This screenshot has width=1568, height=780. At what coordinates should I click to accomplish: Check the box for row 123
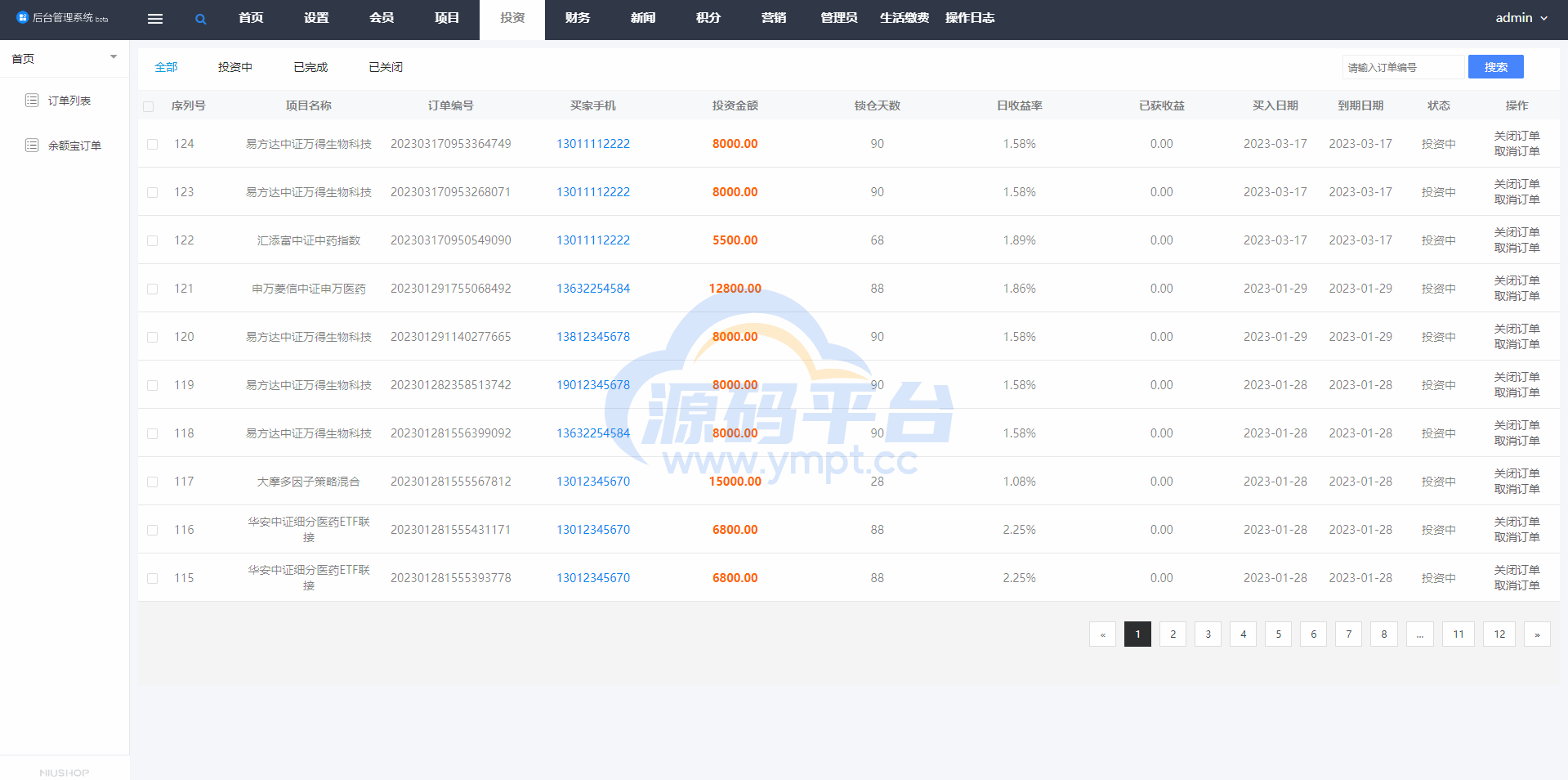click(152, 192)
